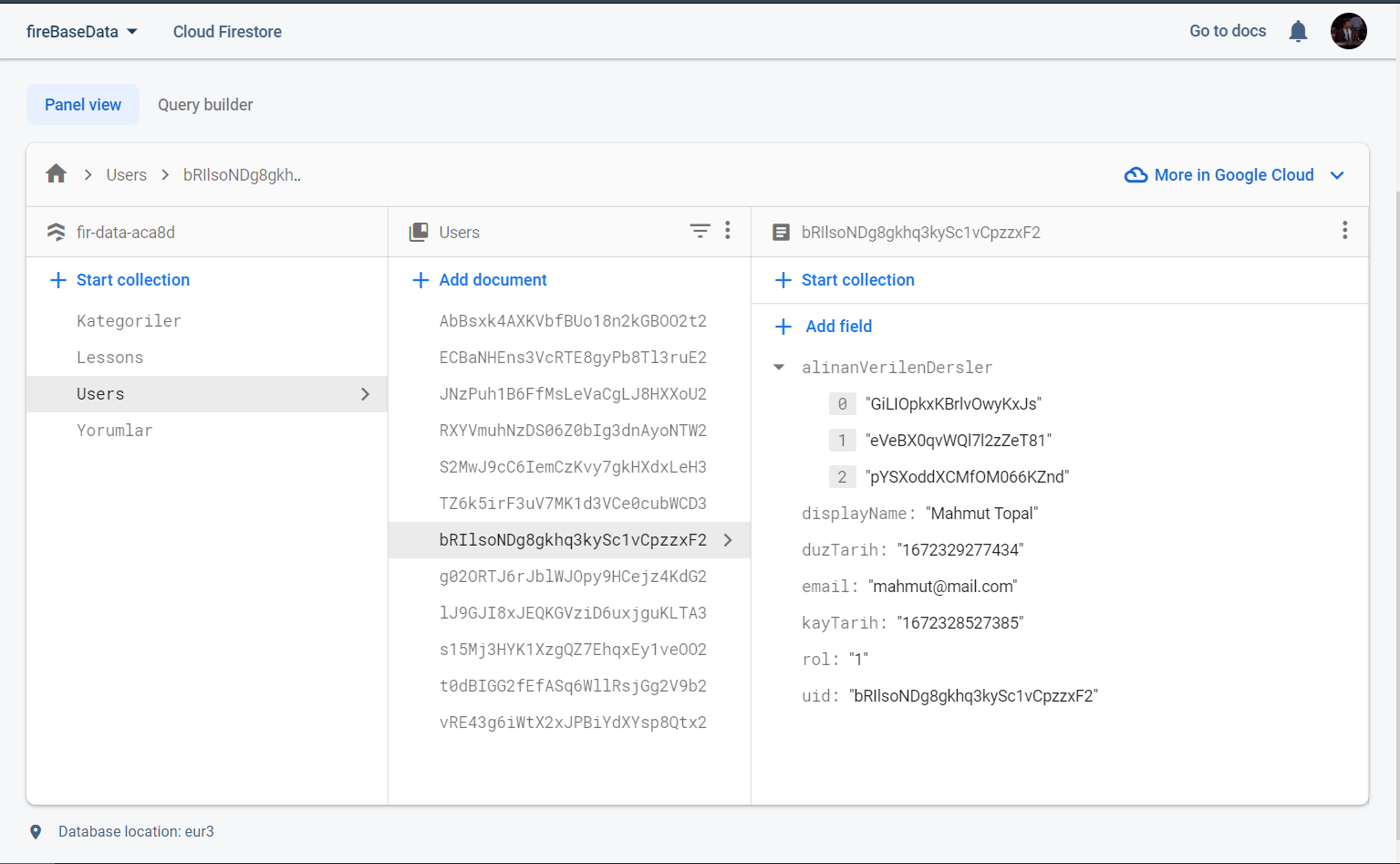The width and height of the screenshot is (1400, 864).
Task: Click the database icon next to fir-data-aca8d
Action: (56, 232)
